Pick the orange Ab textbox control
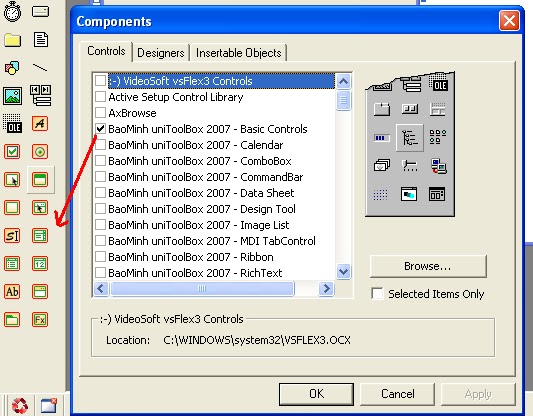Screen dimensions: 533x416 coord(12,291)
